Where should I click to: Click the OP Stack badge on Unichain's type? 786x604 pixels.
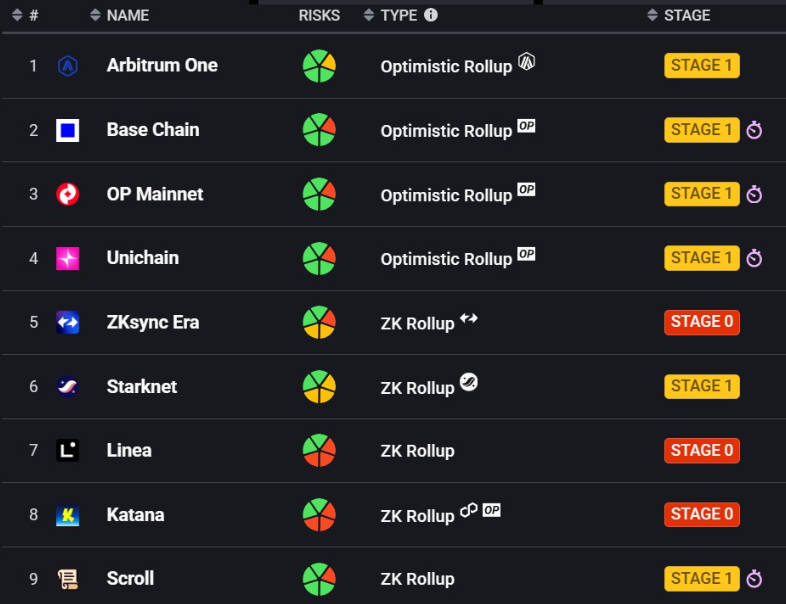point(526,254)
